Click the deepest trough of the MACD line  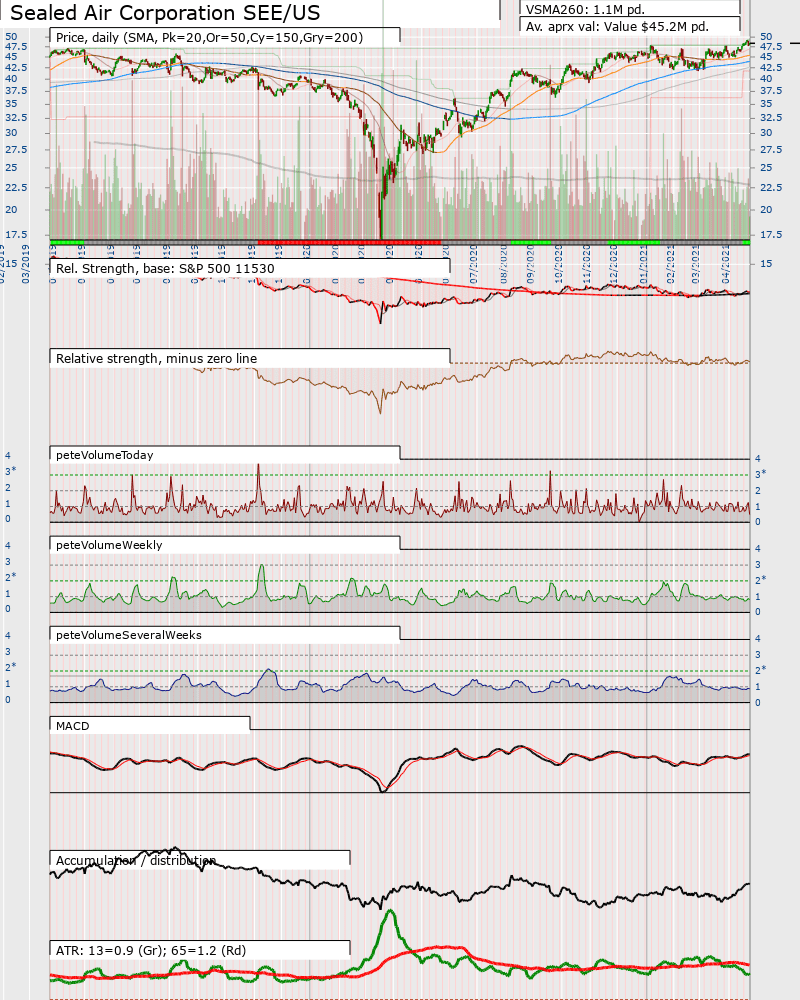tap(383, 790)
